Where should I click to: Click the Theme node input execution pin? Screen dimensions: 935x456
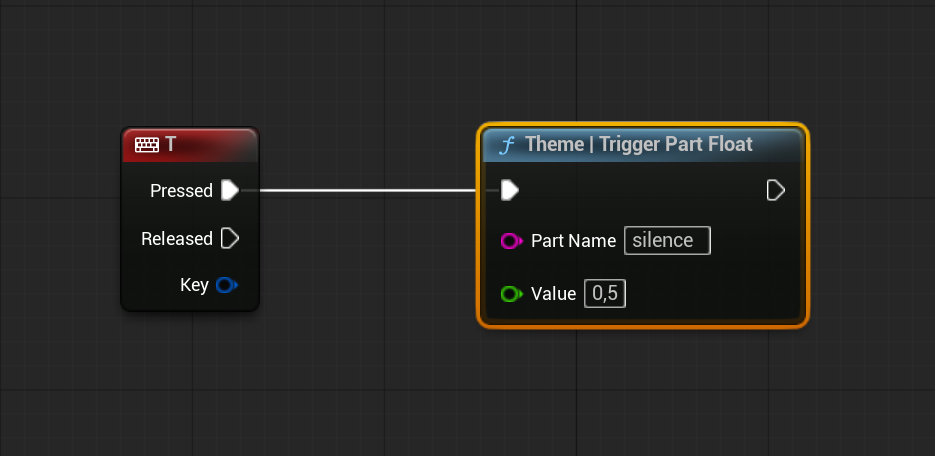[510, 191]
